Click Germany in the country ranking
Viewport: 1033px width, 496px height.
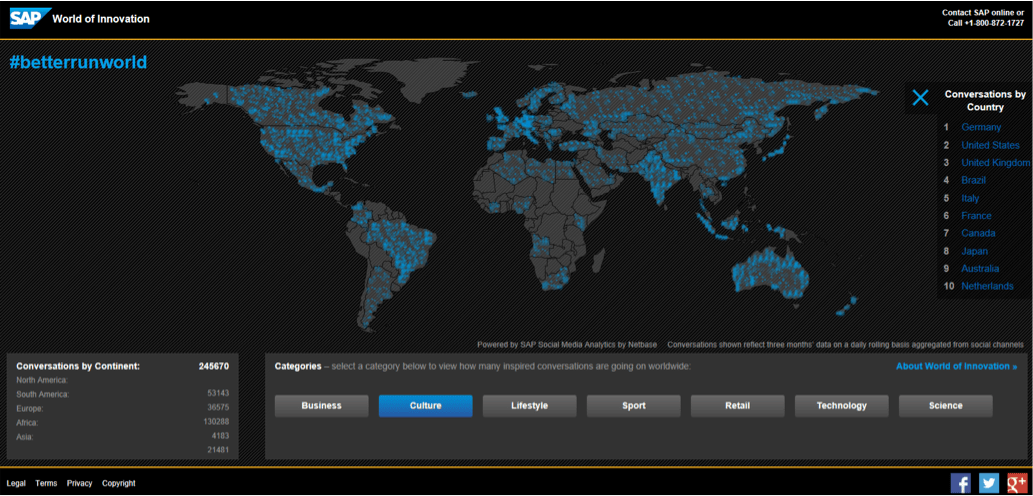click(981, 127)
